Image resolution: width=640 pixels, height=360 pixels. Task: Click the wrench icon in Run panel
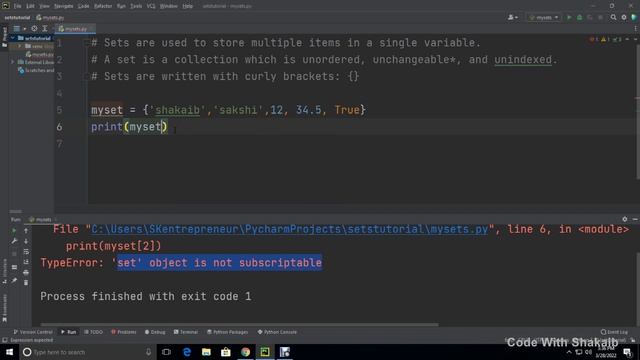(x=14, y=241)
